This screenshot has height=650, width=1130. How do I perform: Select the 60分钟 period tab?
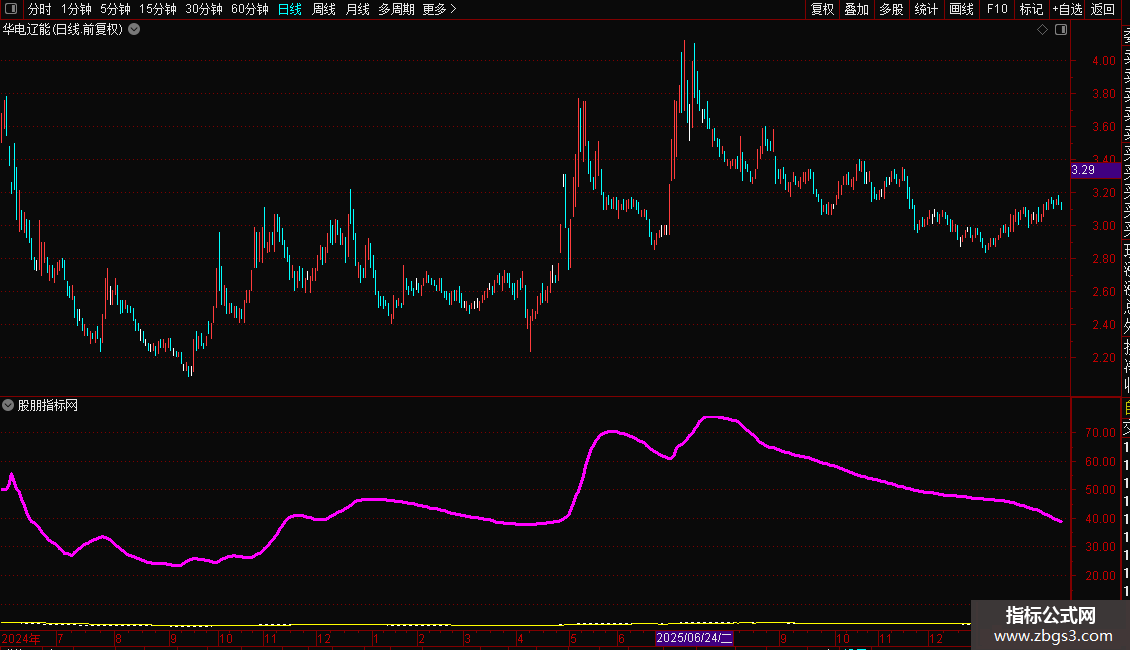pyautogui.click(x=250, y=9)
